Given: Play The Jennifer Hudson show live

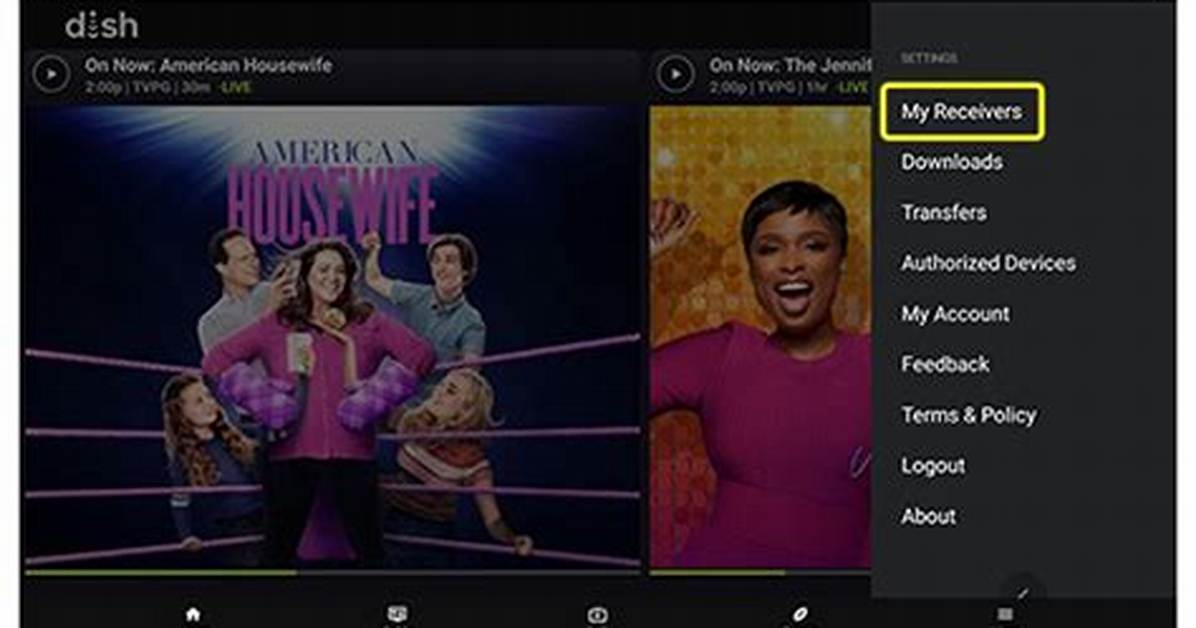Looking at the screenshot, I should pyautogui.click(x=675, y=75).
